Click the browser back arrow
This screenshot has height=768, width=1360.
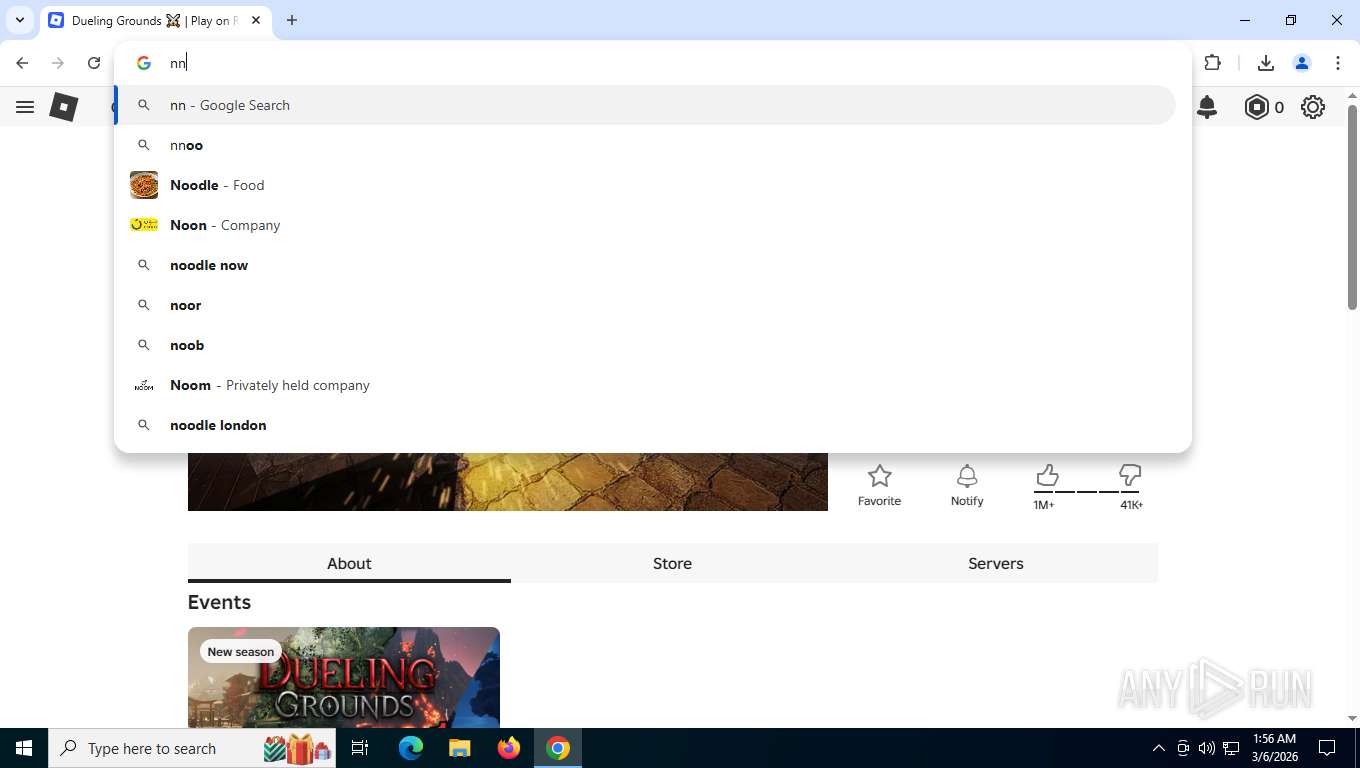point(22,63)
